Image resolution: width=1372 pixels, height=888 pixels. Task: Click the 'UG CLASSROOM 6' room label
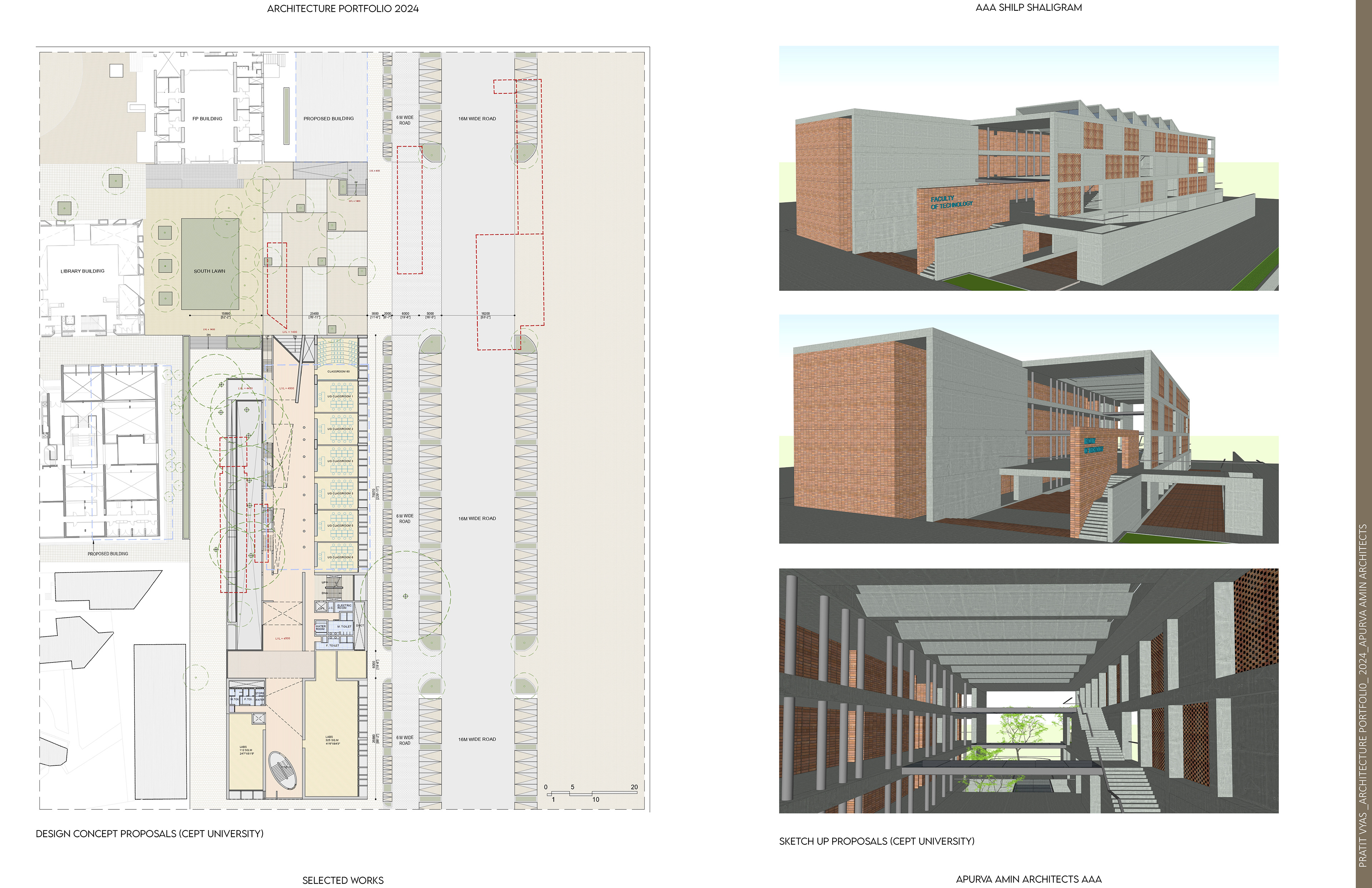pyautogui.click(x=340, y=557)
